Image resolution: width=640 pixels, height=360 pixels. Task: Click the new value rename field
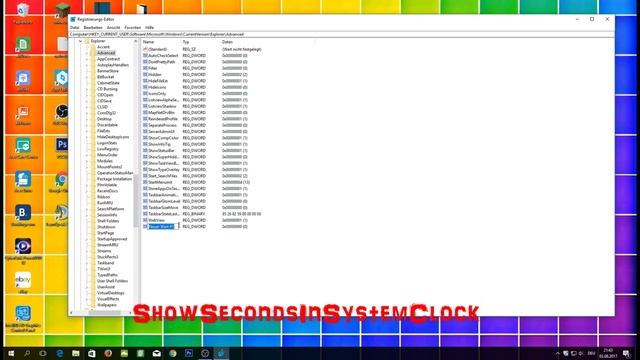click(163, 227)
